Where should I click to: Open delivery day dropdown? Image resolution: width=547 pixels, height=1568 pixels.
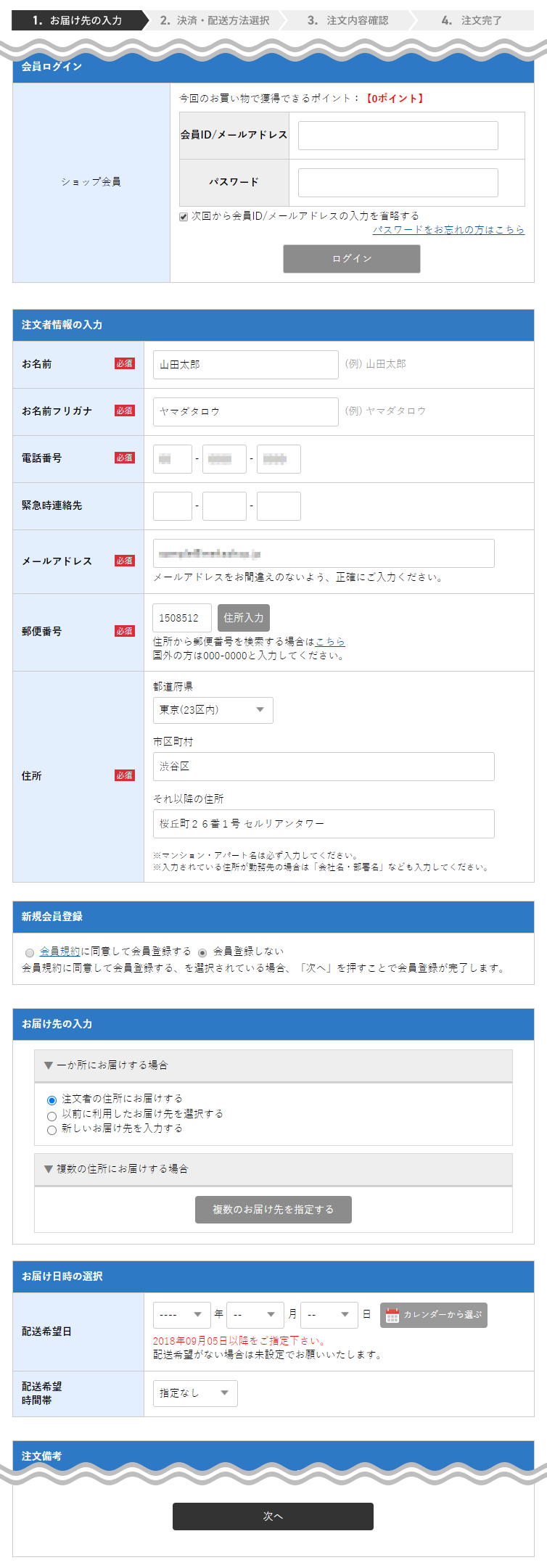[329, 1315]
